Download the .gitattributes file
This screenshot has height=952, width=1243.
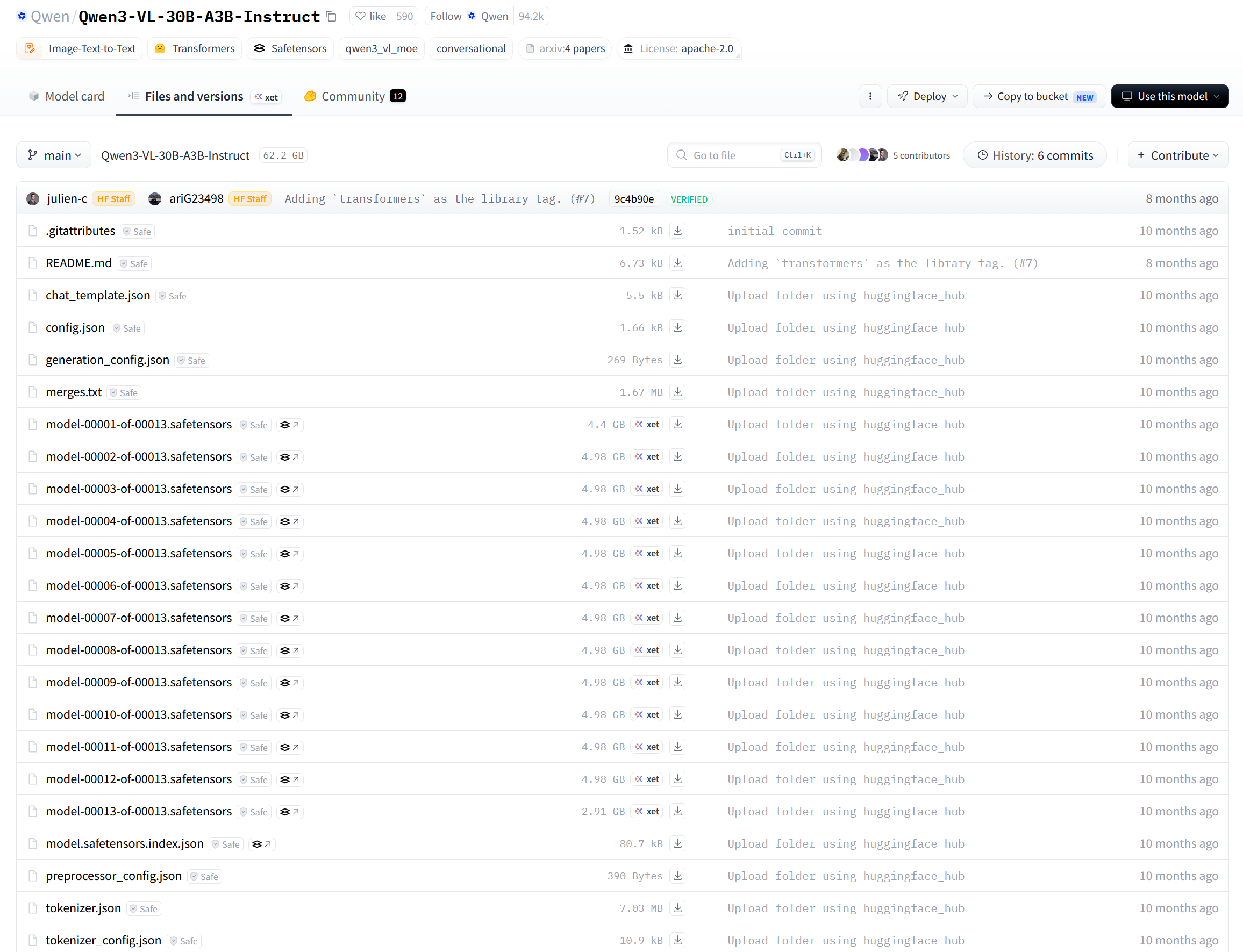677,231
